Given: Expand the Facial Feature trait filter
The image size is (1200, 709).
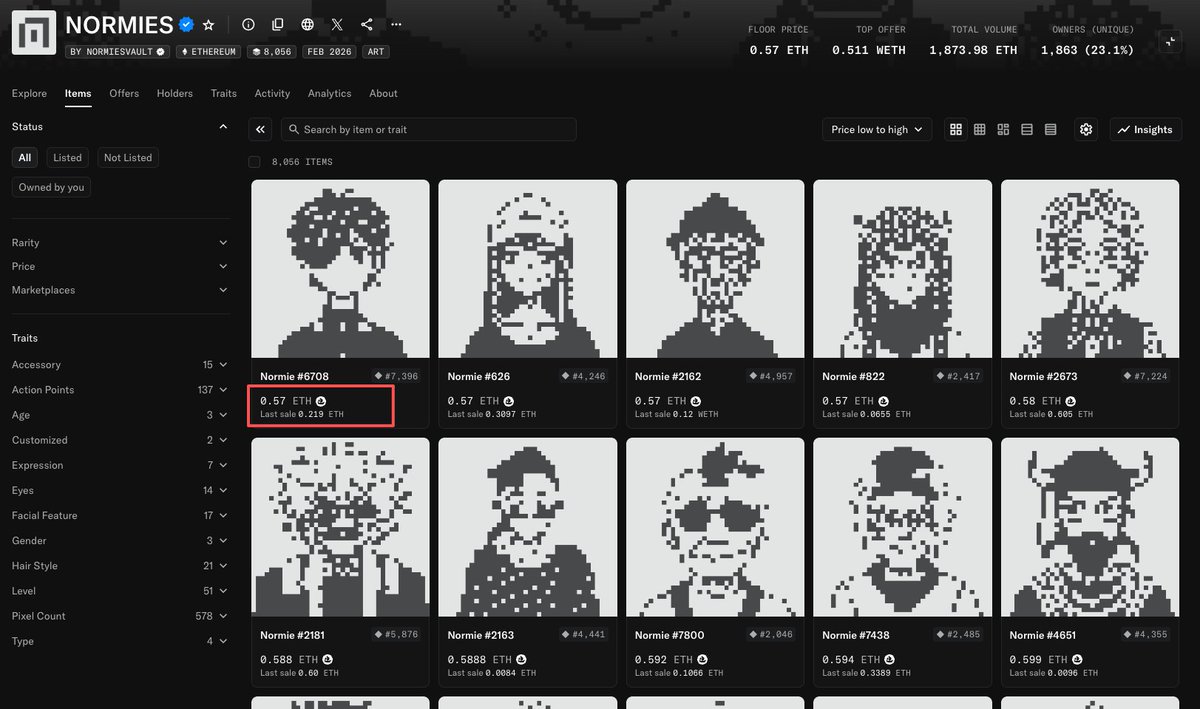Looking at the screenshot, I should (x=120, y=515).
